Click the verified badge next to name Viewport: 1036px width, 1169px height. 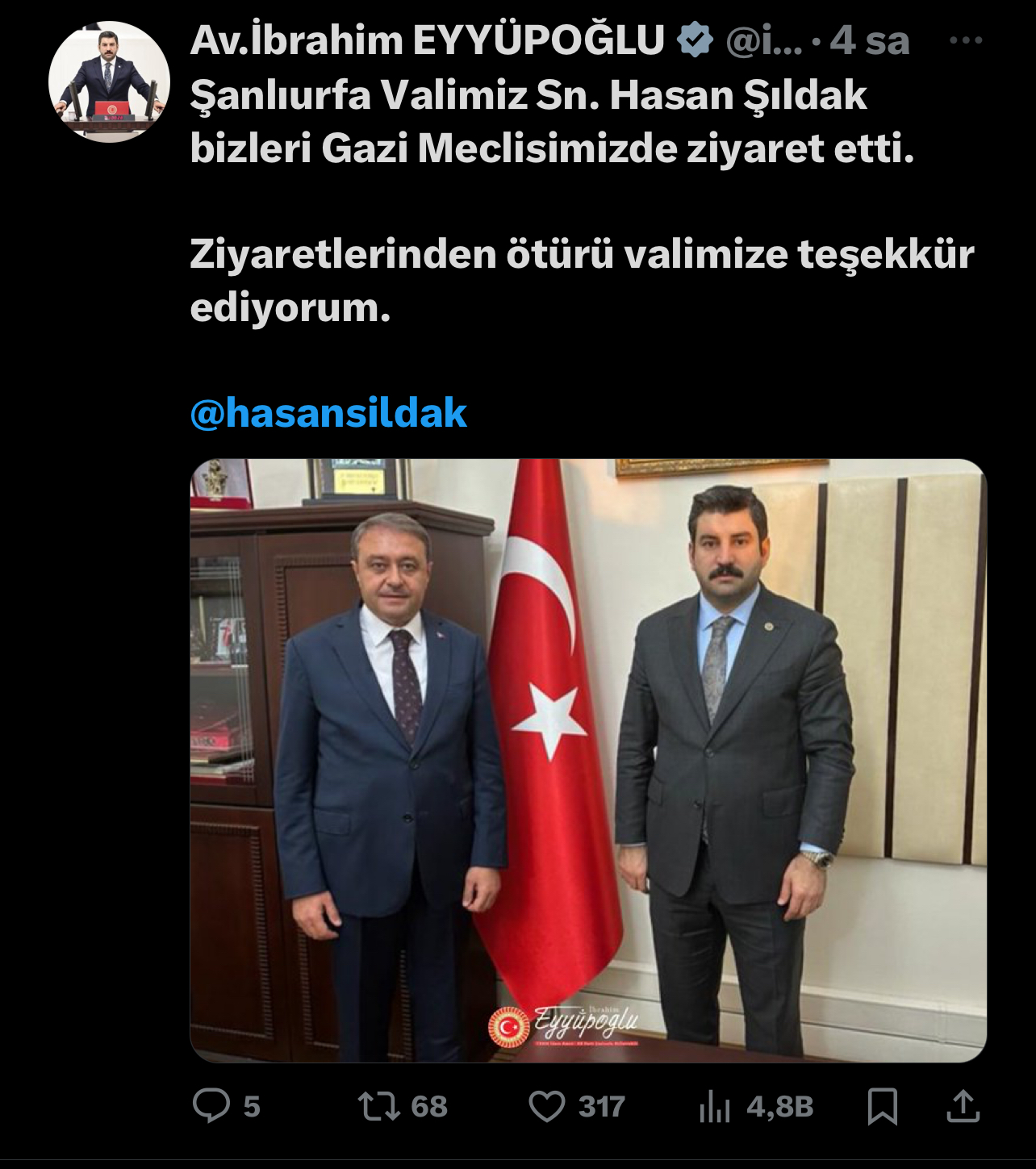click(x=695, y=40)
